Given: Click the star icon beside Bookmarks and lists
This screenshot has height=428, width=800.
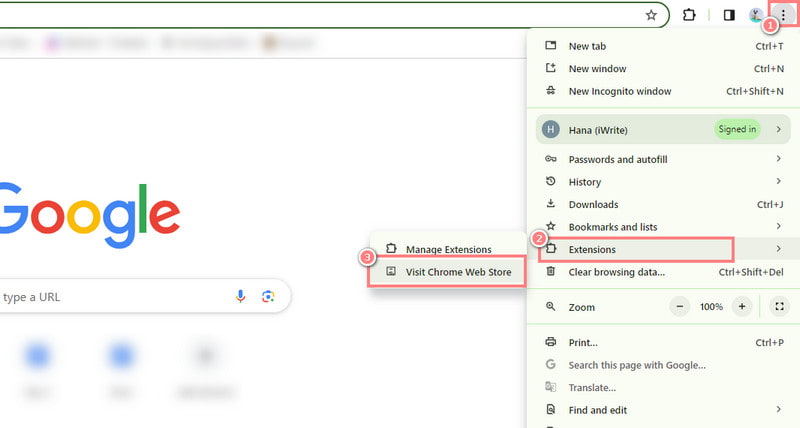Looking at the screenshot, I should [551, 226].
